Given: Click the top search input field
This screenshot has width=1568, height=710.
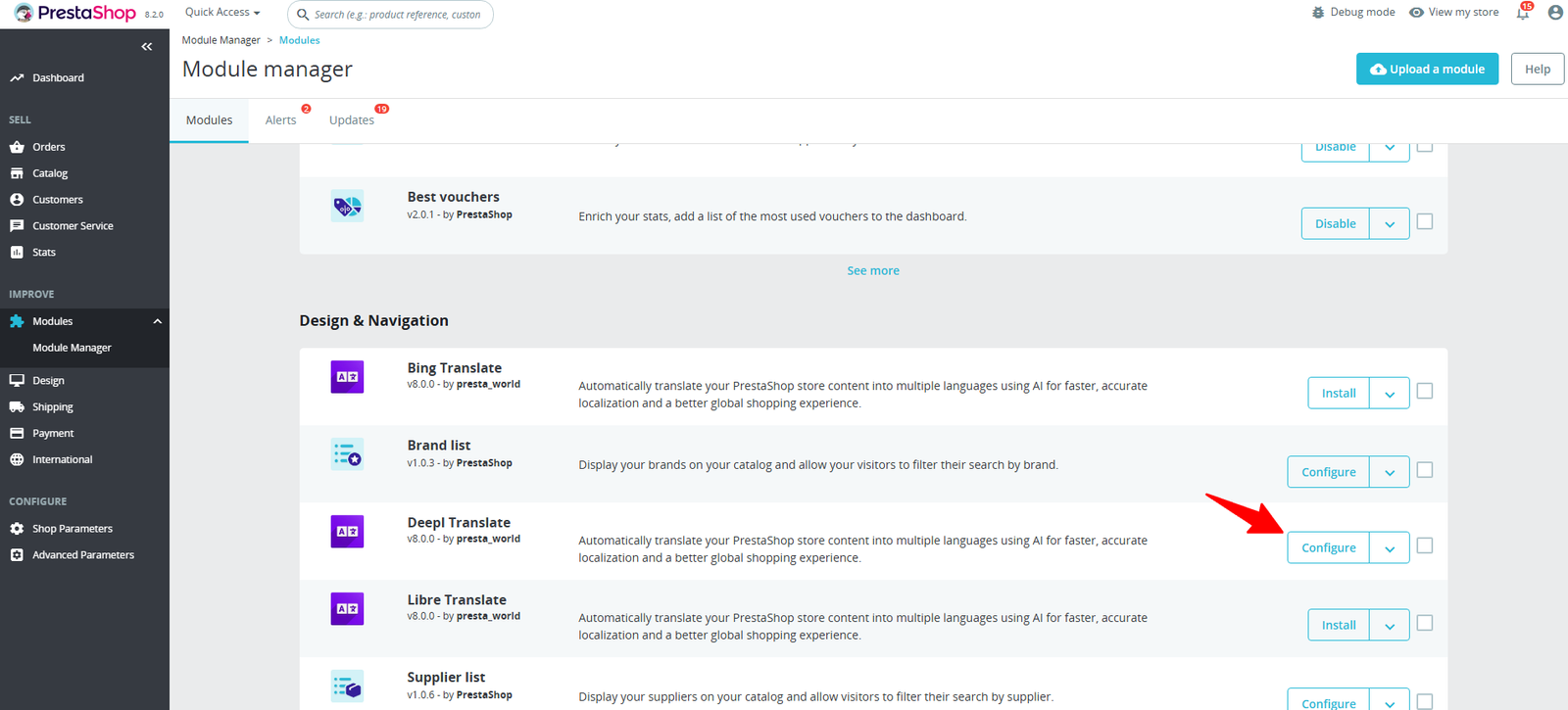Looking at the screenshot, I should pos(397,15).
